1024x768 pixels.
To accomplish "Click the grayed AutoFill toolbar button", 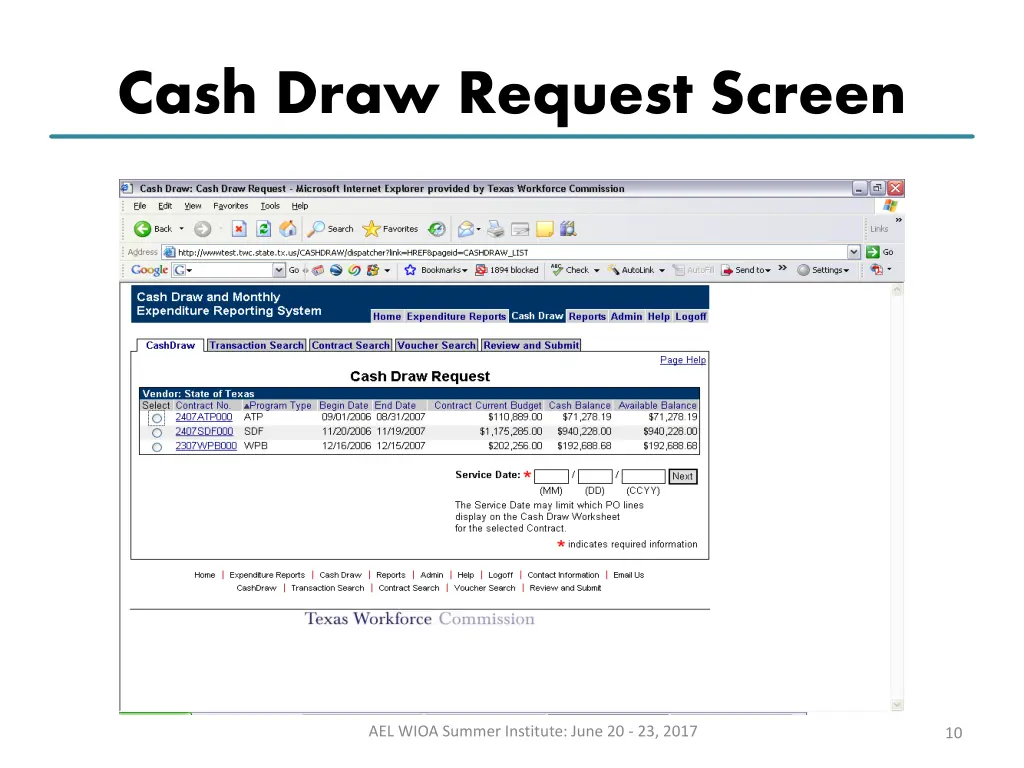I will pos(694,270).
